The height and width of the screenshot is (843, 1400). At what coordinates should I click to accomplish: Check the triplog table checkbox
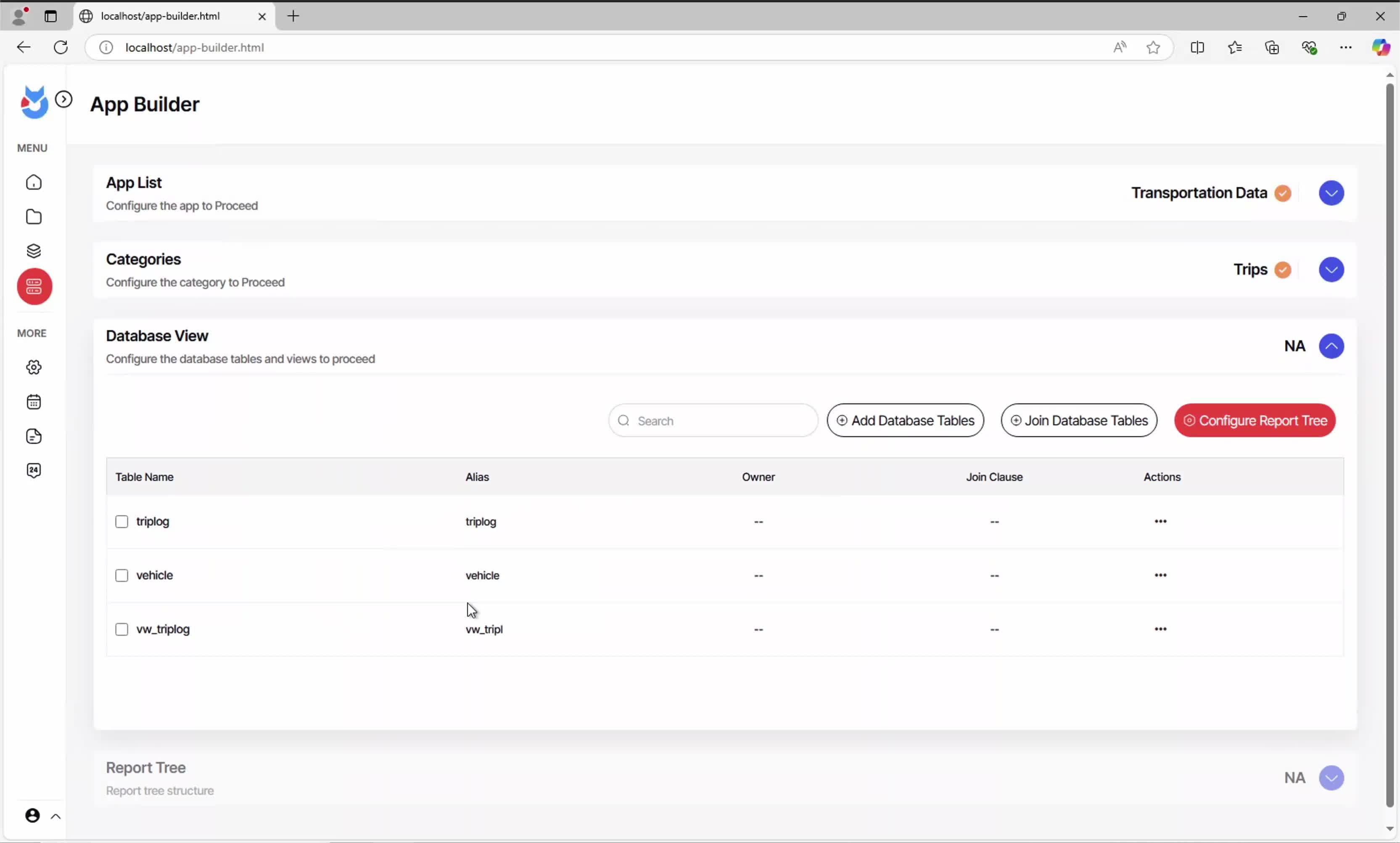122,522
